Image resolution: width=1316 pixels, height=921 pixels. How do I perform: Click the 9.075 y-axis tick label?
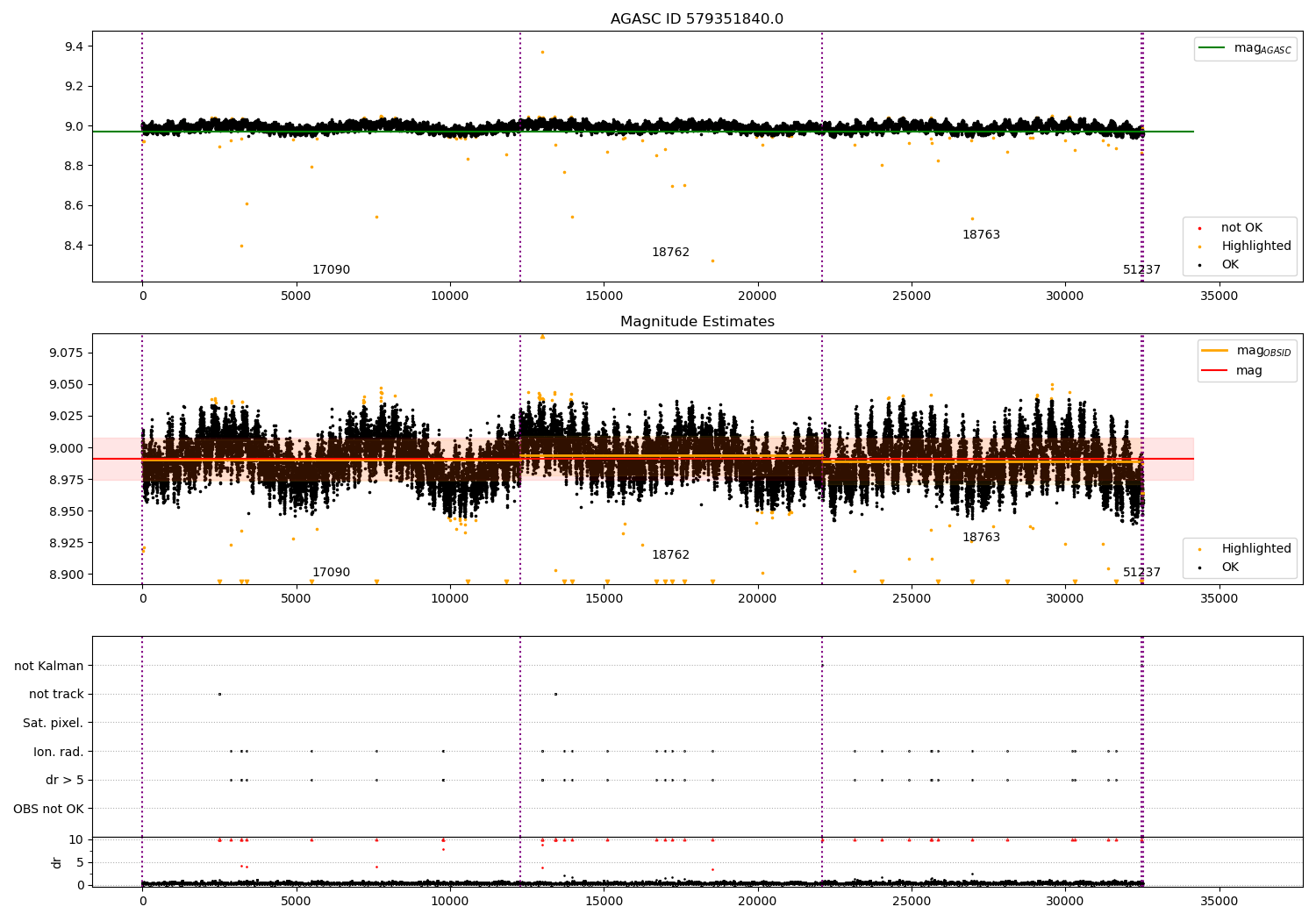(x=65, y=353)
